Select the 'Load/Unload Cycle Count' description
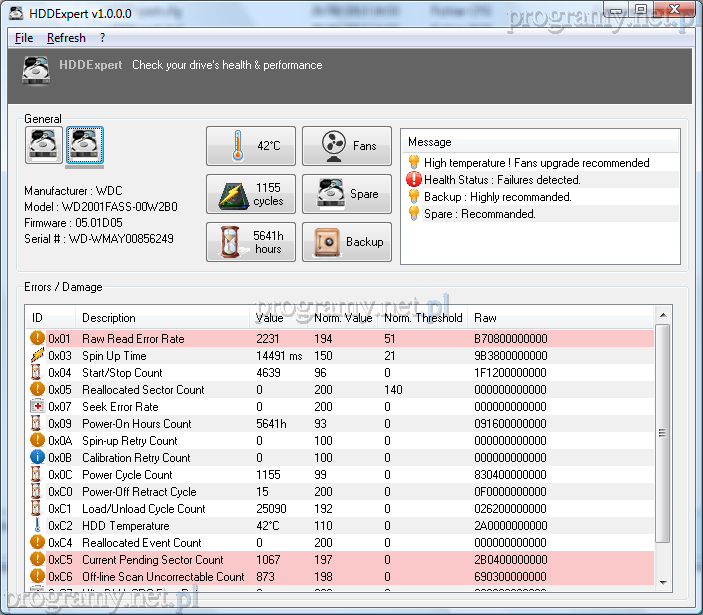This screenshot has width=703, height=615. tap(143, 509)
